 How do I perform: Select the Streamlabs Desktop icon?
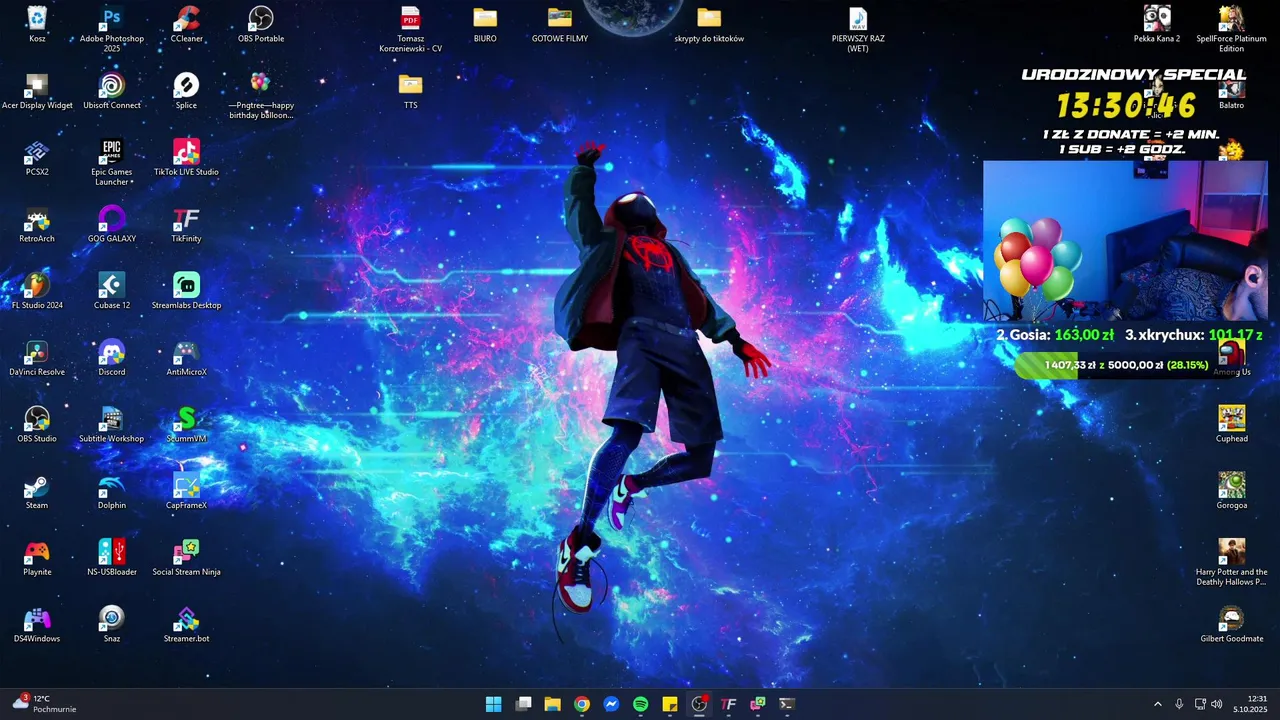[186, 291]
